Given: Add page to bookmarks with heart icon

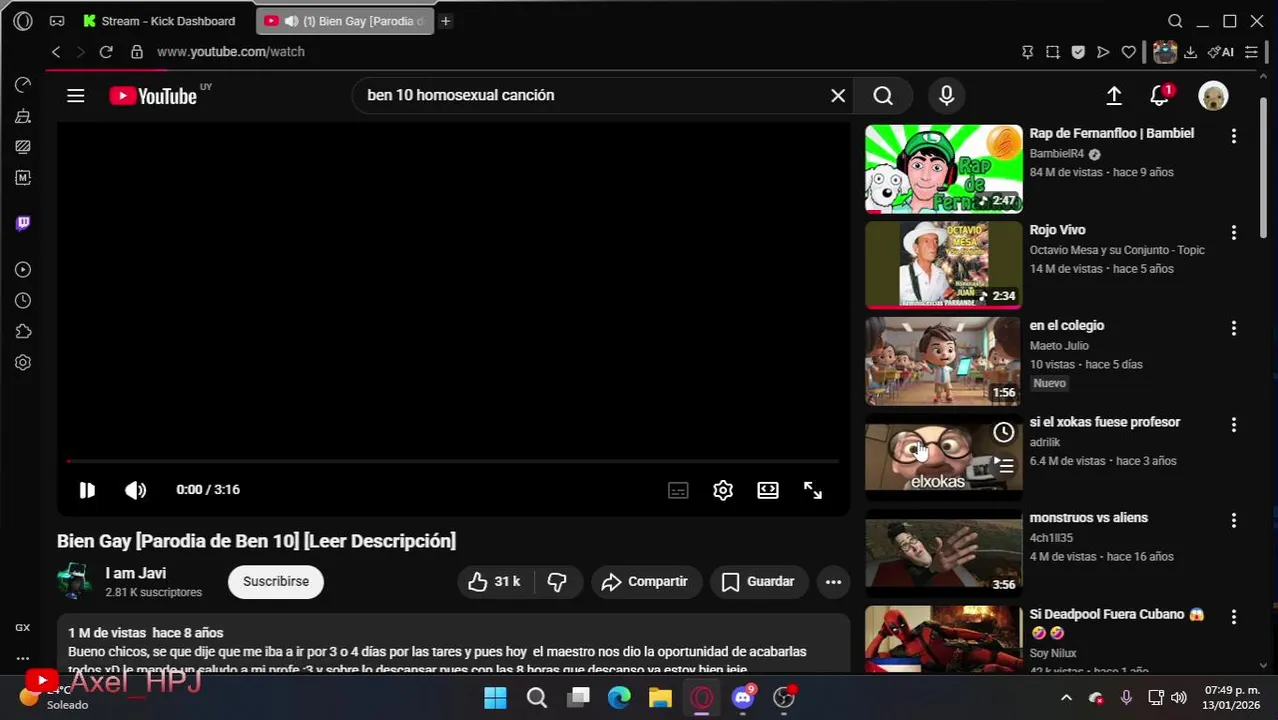Looking at the screenshot, I should pyautogui.click(x=1129, y=52).
